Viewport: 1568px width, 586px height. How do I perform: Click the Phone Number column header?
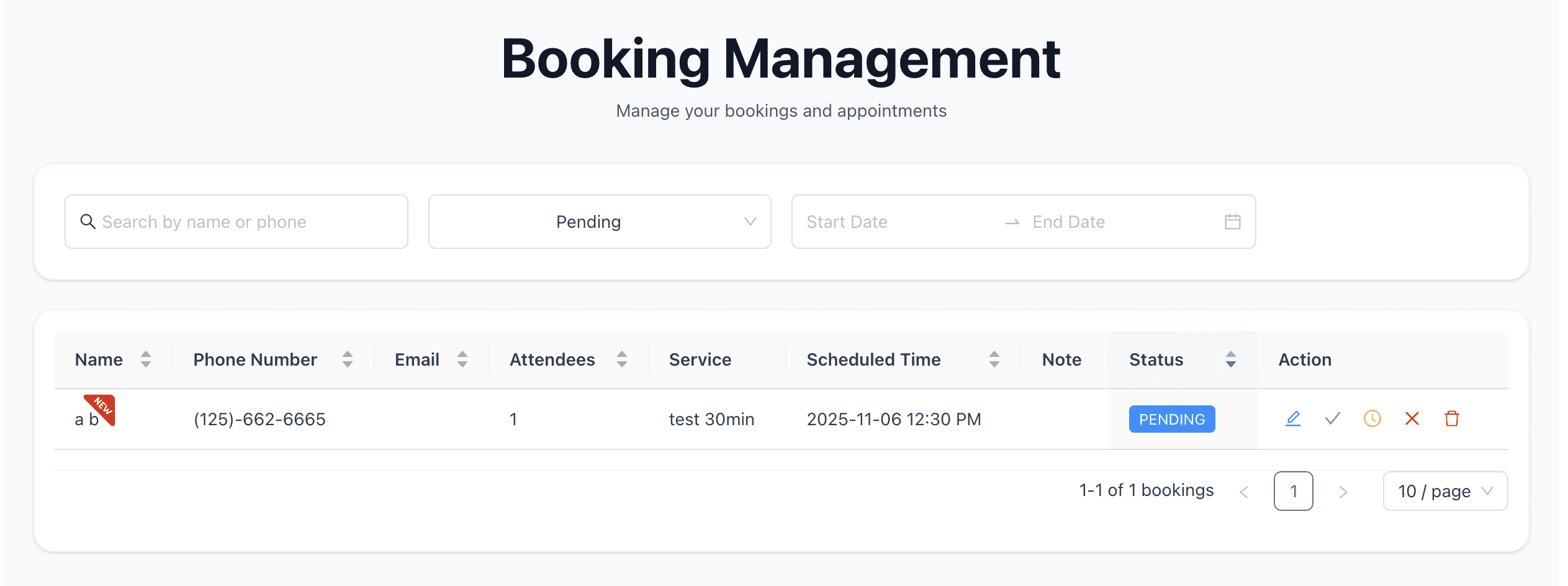pyautogui.click(x=255, y=359)
